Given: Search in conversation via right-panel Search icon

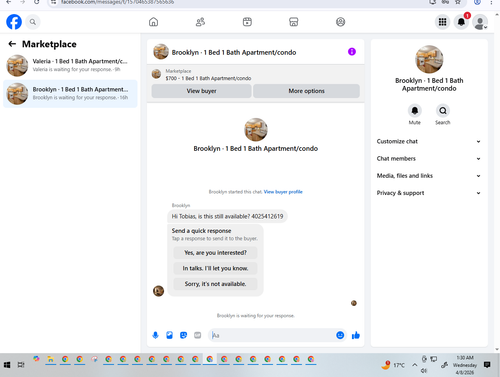Looking at the screenshot, I should 443,110.
